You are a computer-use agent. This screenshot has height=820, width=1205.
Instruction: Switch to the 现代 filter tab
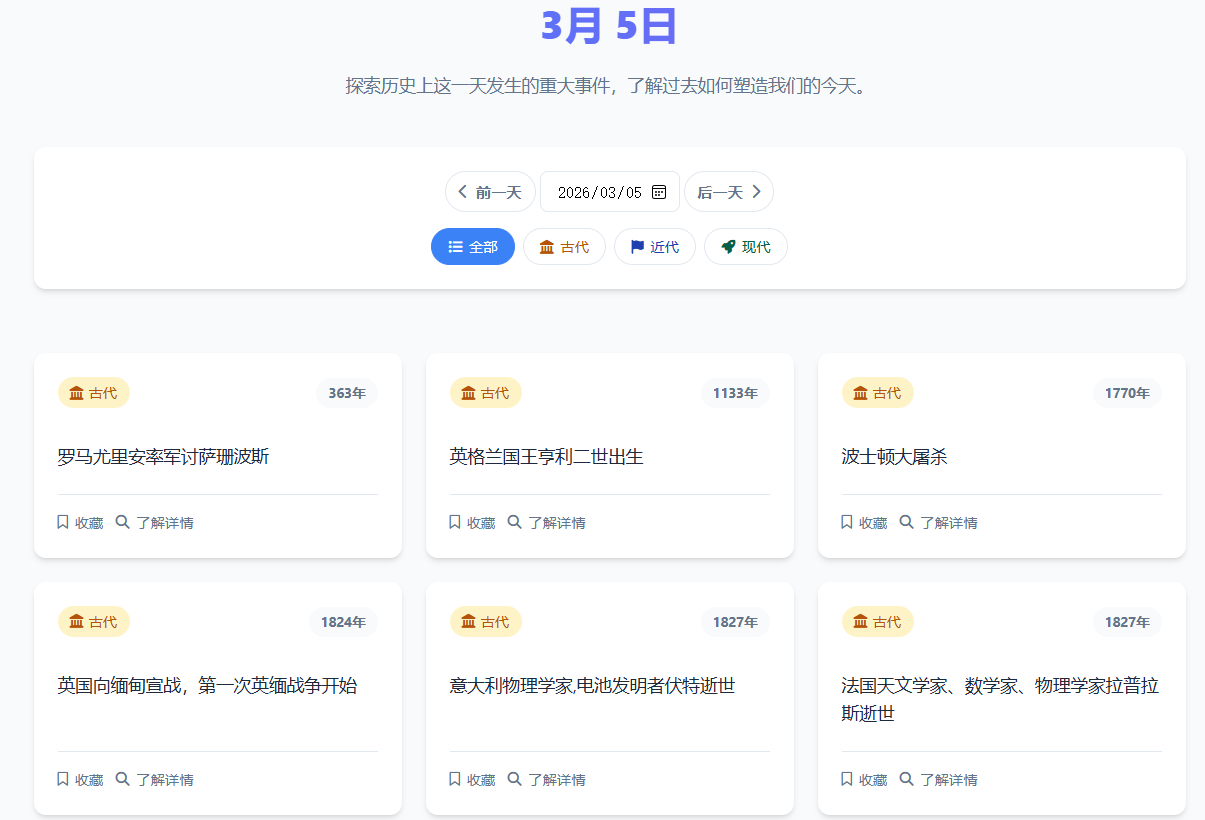[745, 247]
